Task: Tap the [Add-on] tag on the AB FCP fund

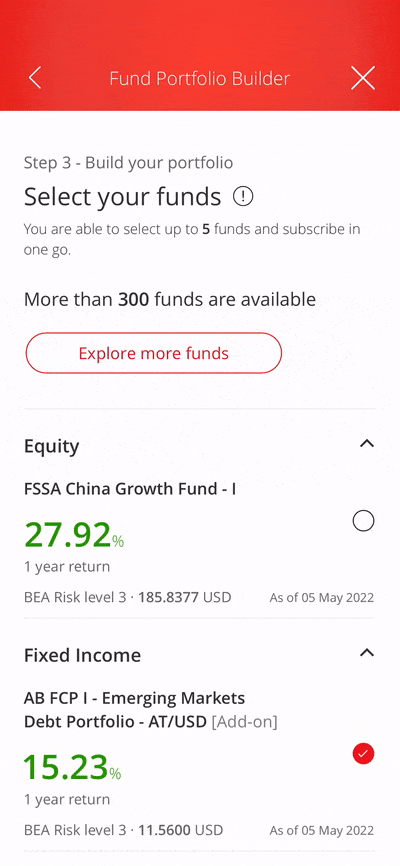Action: [x=245, y=722]
